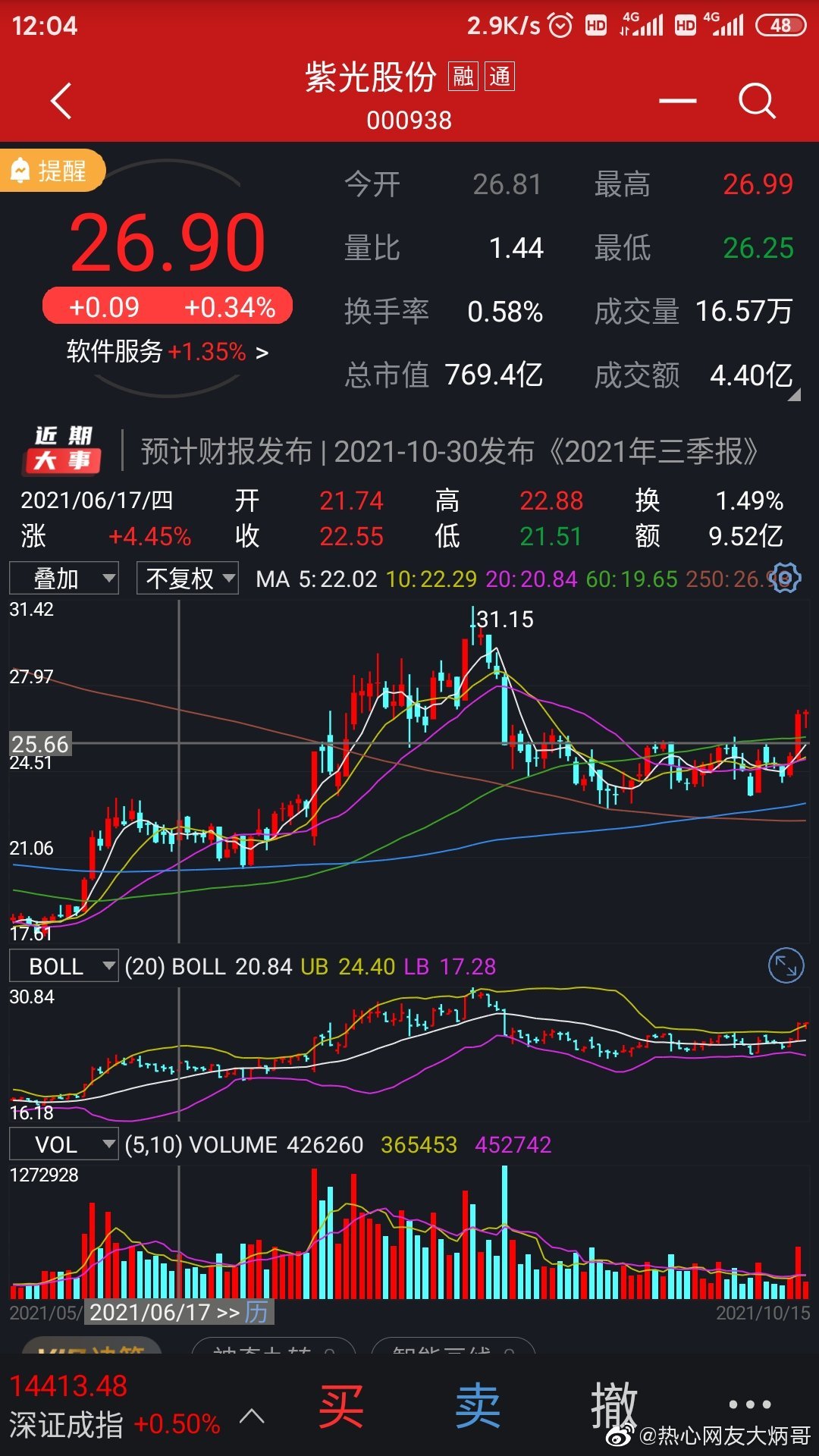
Task: Open the 不复权 adjustment dropdown
Action: pos(187,579)
